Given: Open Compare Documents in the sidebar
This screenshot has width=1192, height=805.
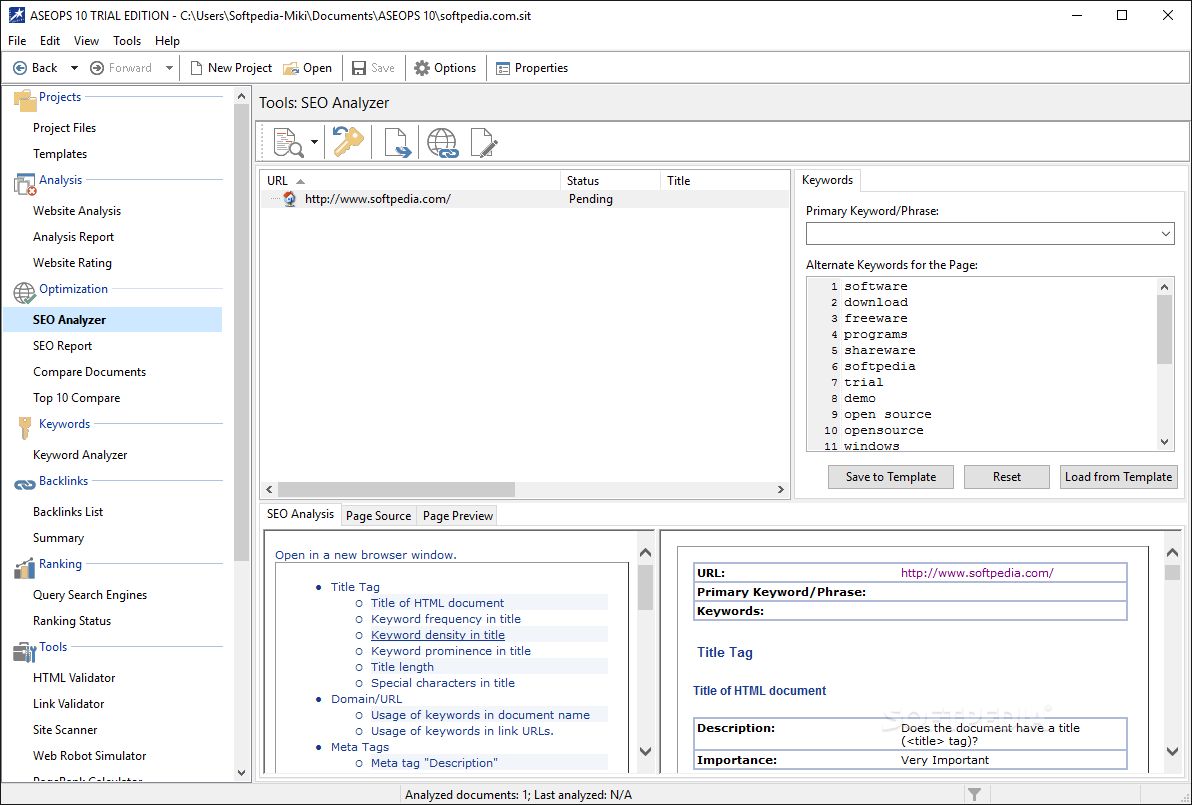Looking at the screenshot, I should (x=90, y=372).
